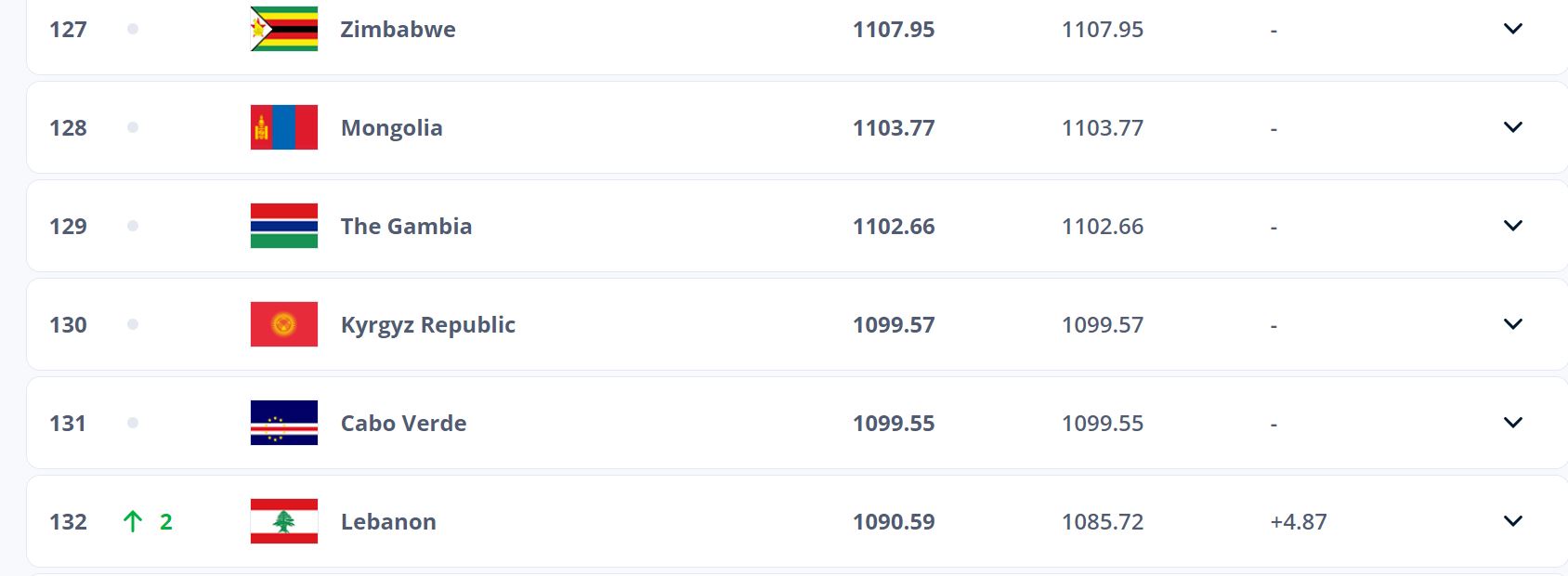Click the Lebanon flag icon
The width and height of the screenshot is (1568, 576).
click(283, 521)
